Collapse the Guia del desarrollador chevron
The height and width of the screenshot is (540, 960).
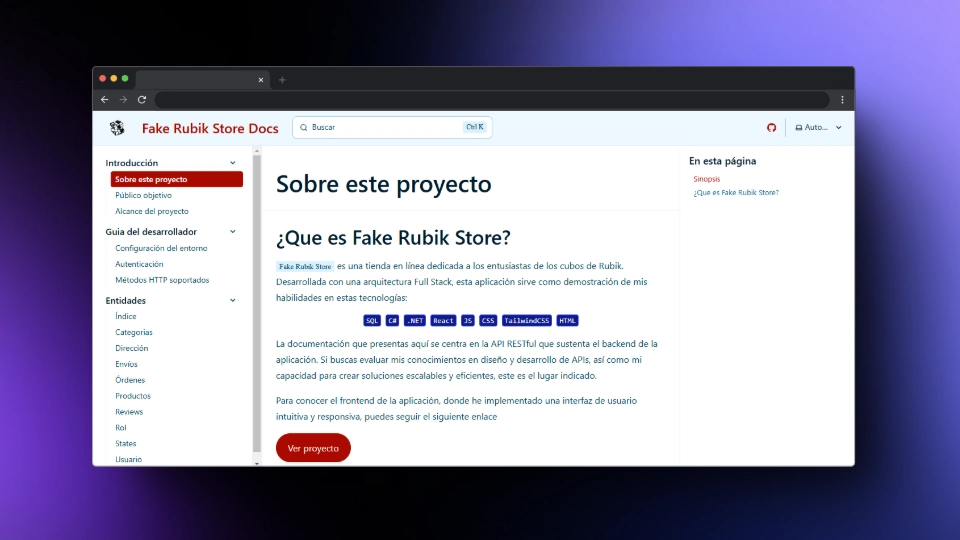233,231
